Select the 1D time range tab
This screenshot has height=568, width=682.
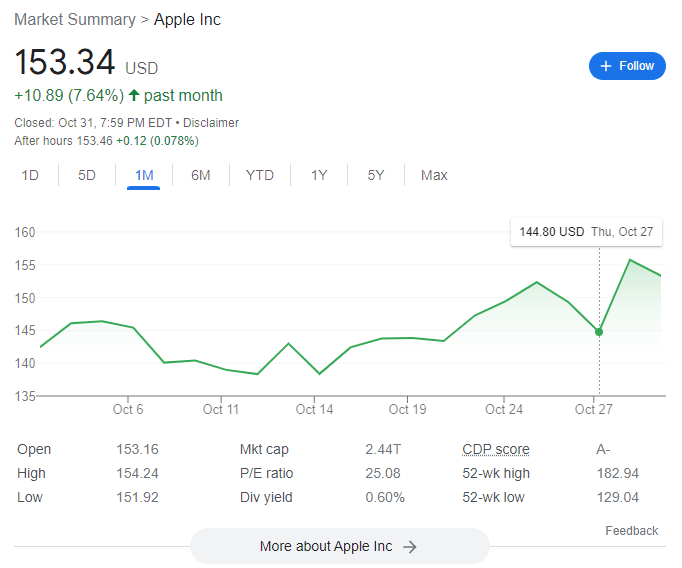(x=30, y=175)
